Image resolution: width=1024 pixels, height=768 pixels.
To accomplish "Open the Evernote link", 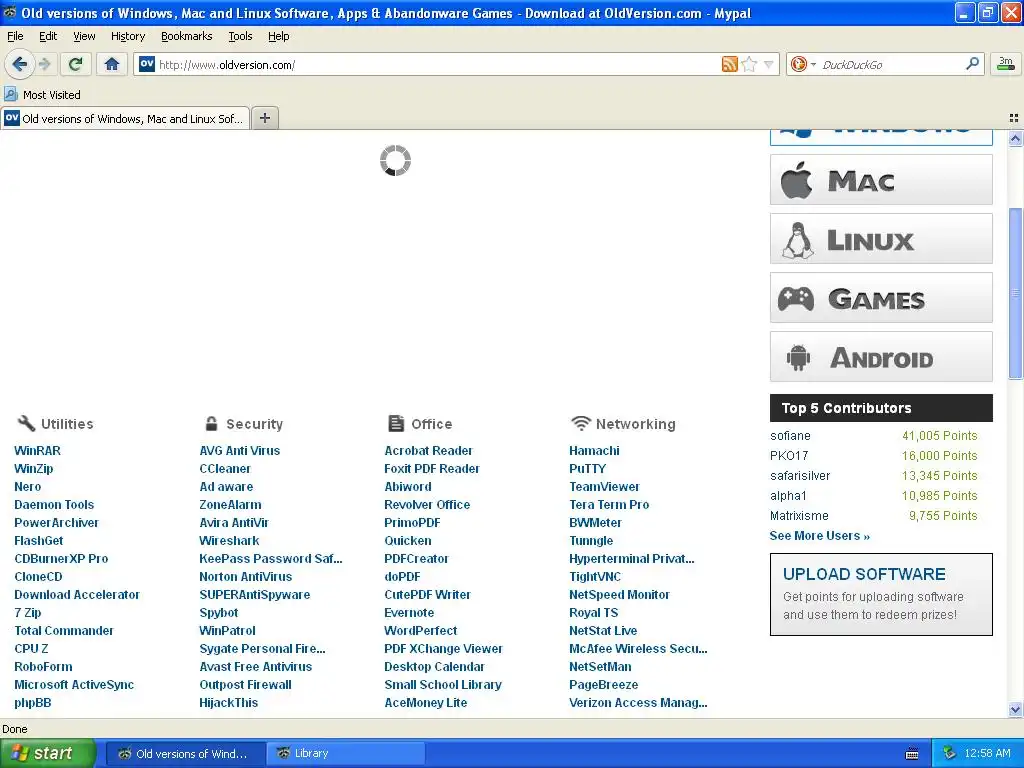I will click(409, 613).
